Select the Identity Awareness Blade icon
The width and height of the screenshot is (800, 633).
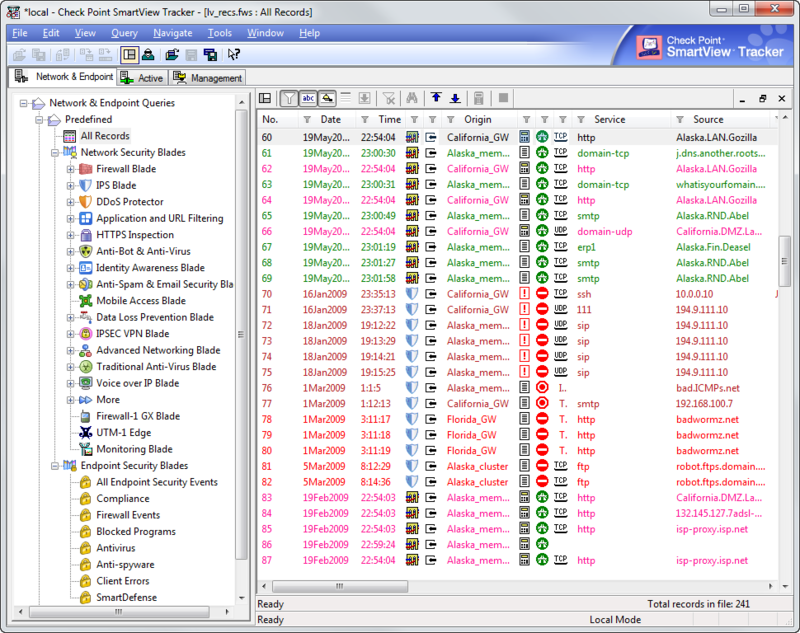pyautogui.click(x=85, y=268)
